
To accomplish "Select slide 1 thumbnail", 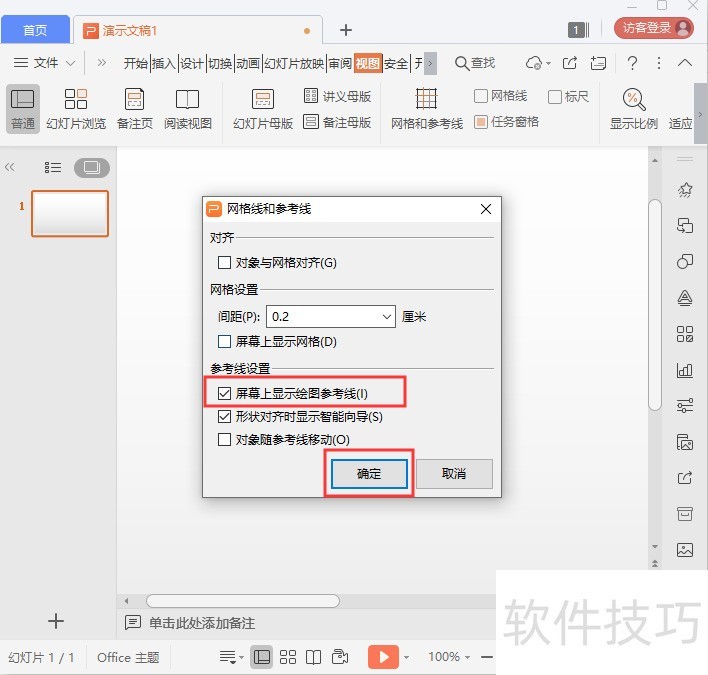I will (x=70, y=214).
